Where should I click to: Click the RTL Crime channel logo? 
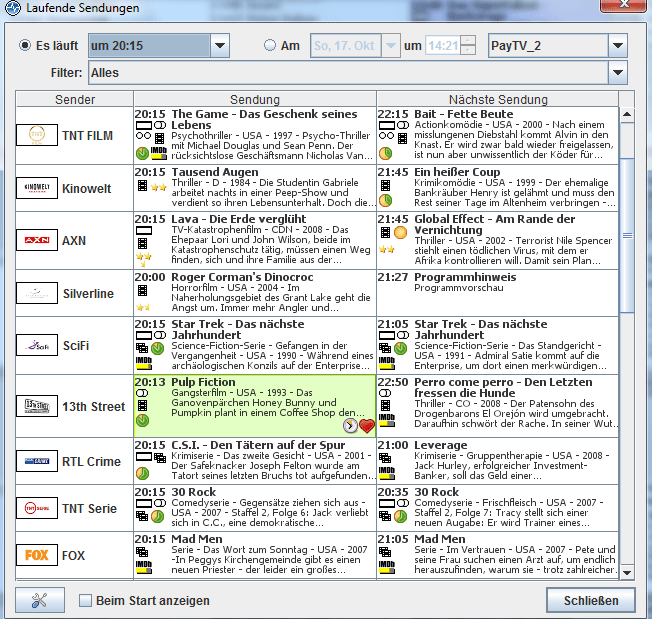click(x=37, y=461)
